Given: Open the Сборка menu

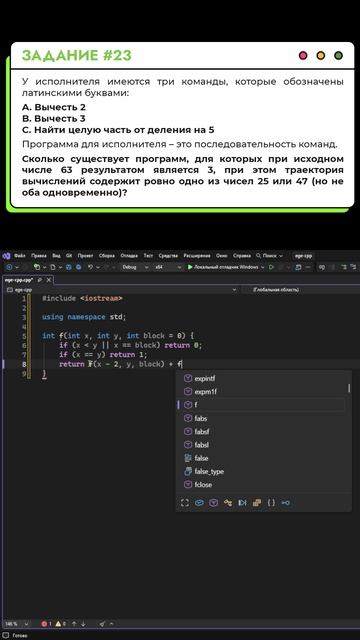Looking at the screenshot, I should tap(107, 256).
